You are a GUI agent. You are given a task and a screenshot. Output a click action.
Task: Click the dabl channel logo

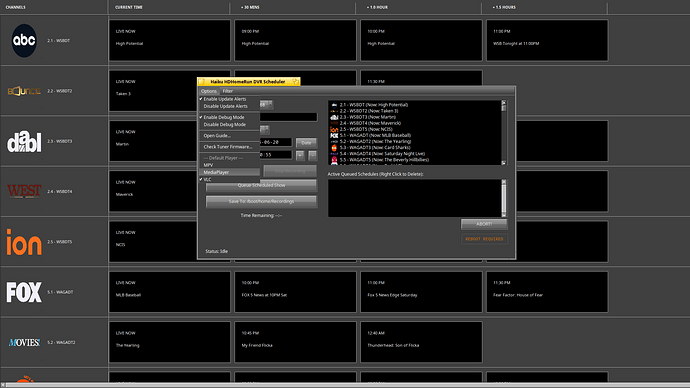point(24,141)
